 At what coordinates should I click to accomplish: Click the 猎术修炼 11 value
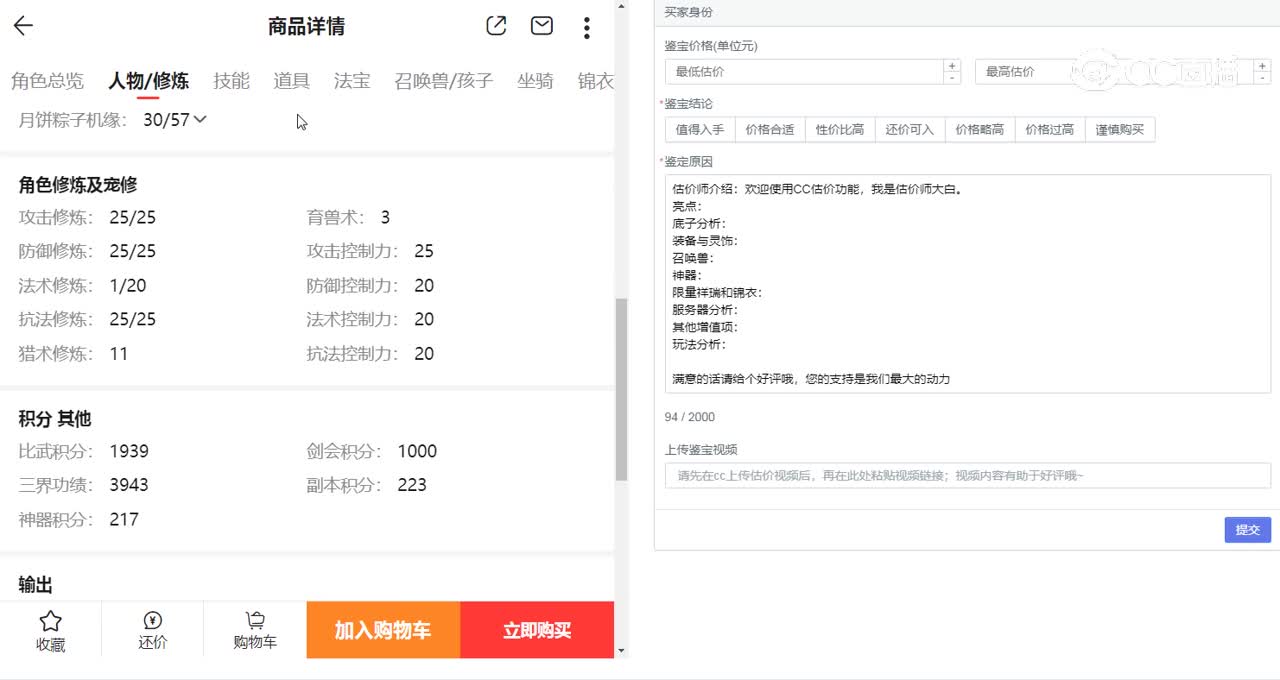[x=119, y=353]
